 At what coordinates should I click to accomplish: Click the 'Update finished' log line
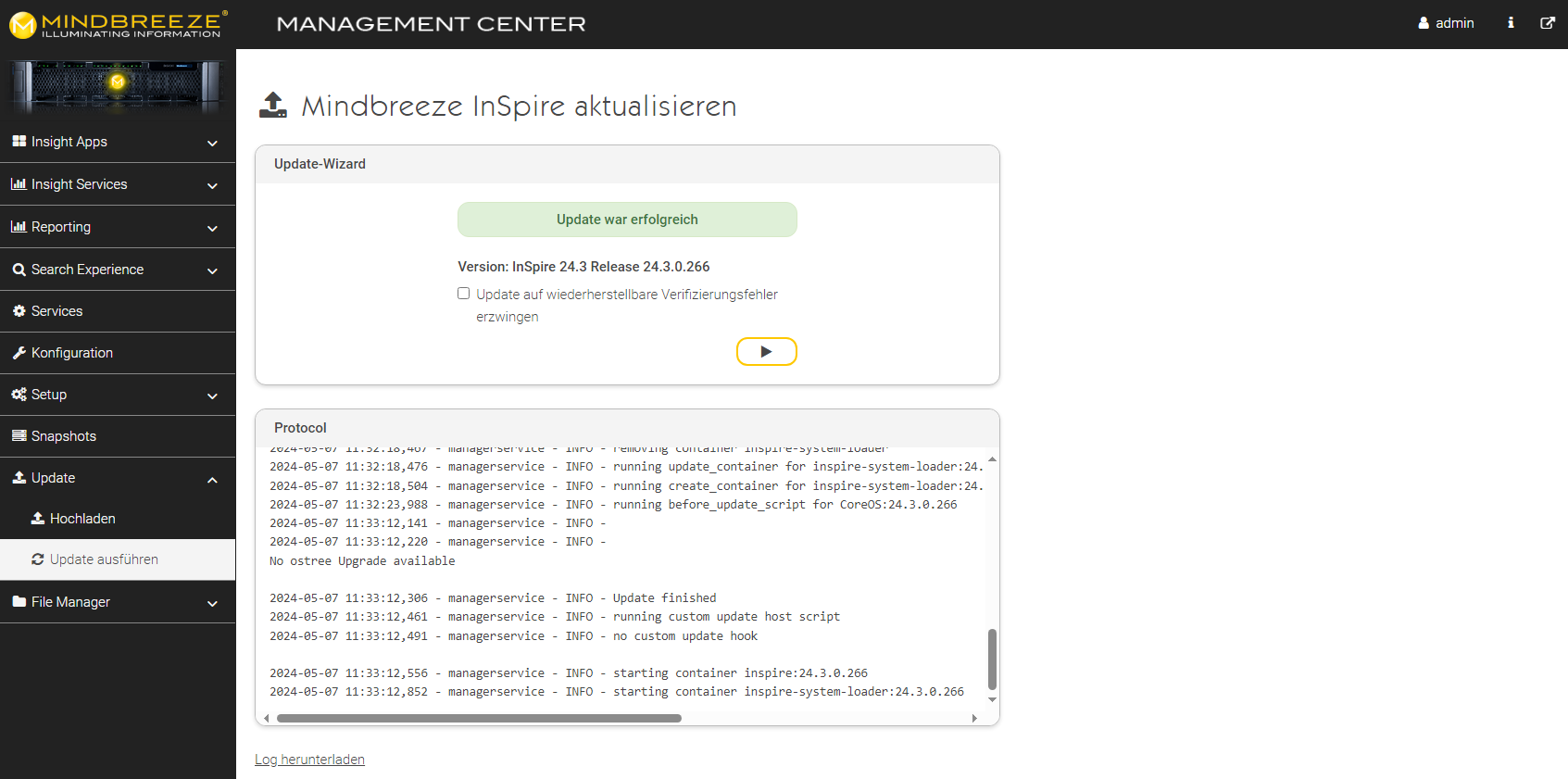click(x=493, y=598)
